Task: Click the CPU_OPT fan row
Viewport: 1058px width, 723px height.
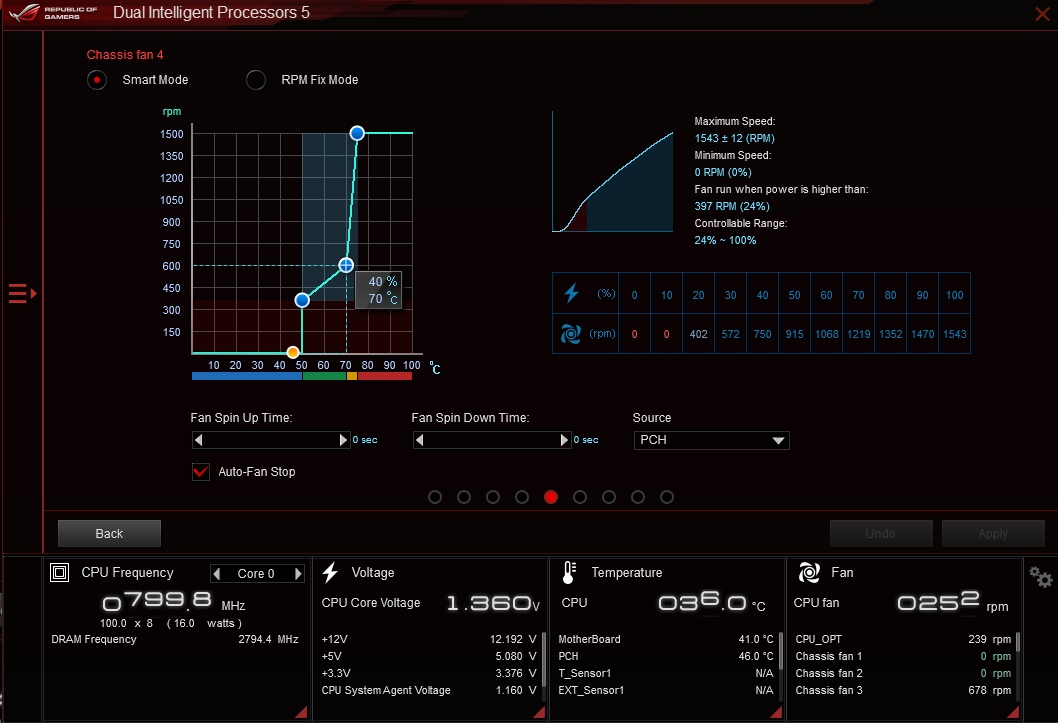Action: (x=903, y=639)
